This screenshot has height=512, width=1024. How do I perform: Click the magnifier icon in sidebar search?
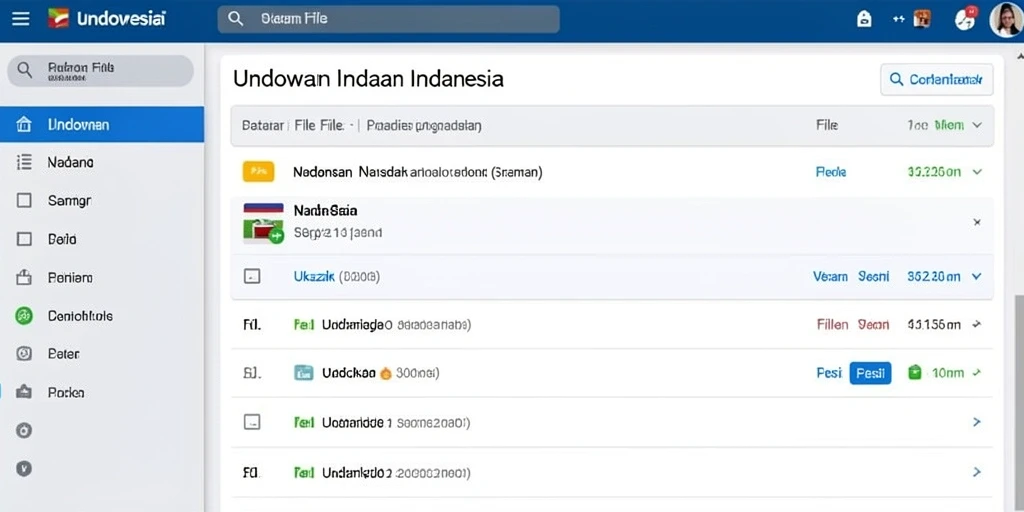[24, 71]
